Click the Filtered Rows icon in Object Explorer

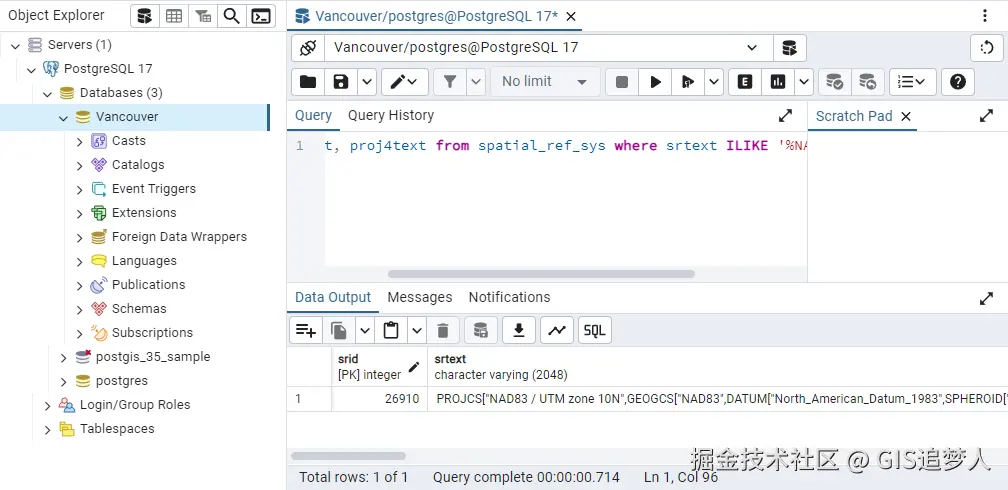(x=203, y=16)
